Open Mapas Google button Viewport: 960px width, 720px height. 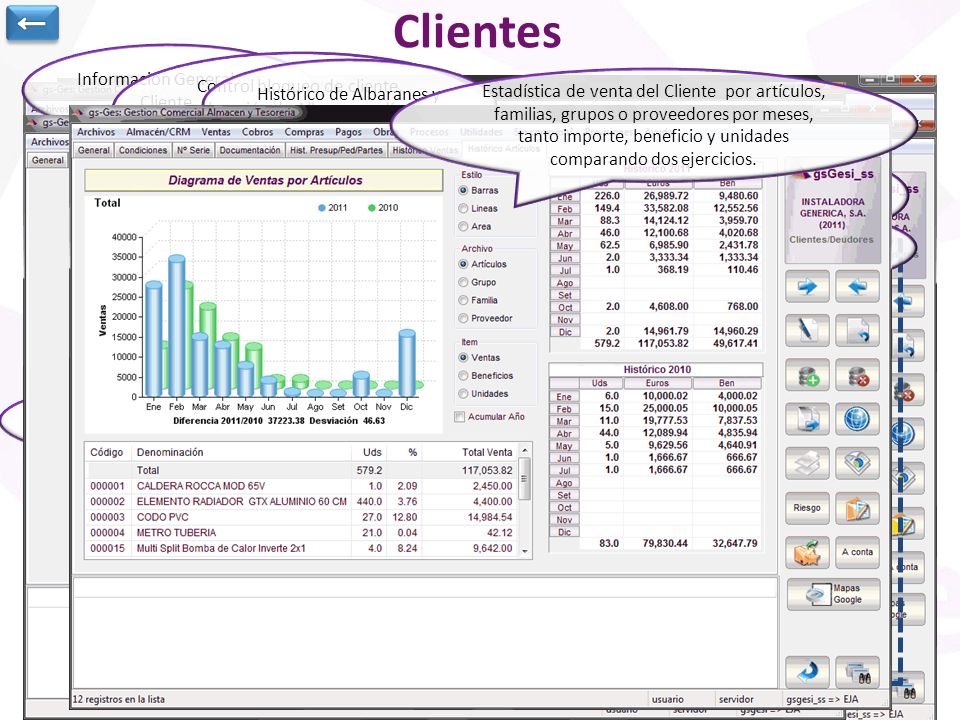pyautogui.click(x=833, y=594)
